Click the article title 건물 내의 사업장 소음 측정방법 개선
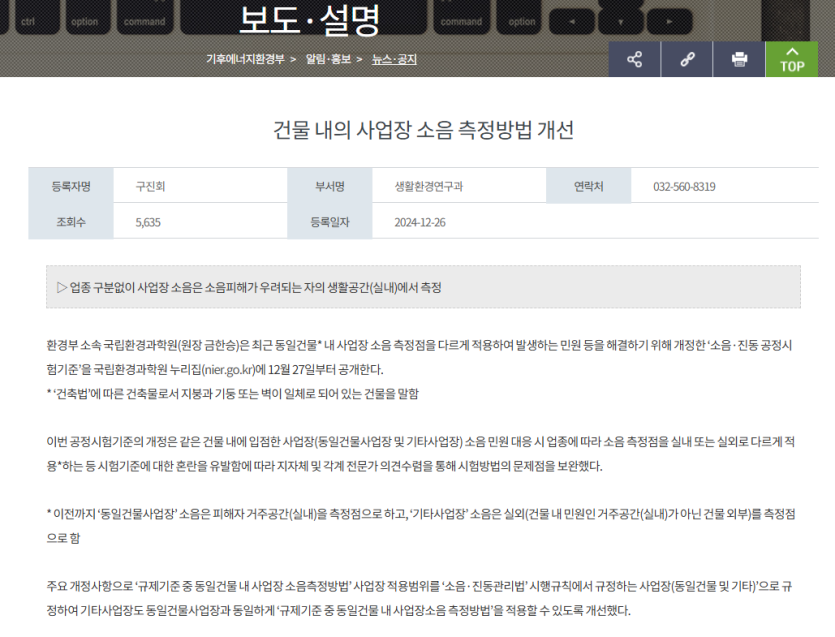This screenshot has height=637, width=835. point(424,130)
